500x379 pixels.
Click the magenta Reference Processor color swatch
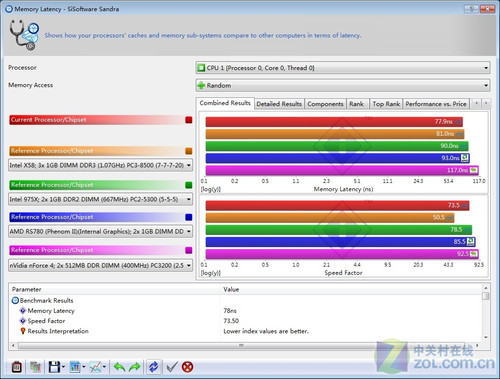coord(189,250)
